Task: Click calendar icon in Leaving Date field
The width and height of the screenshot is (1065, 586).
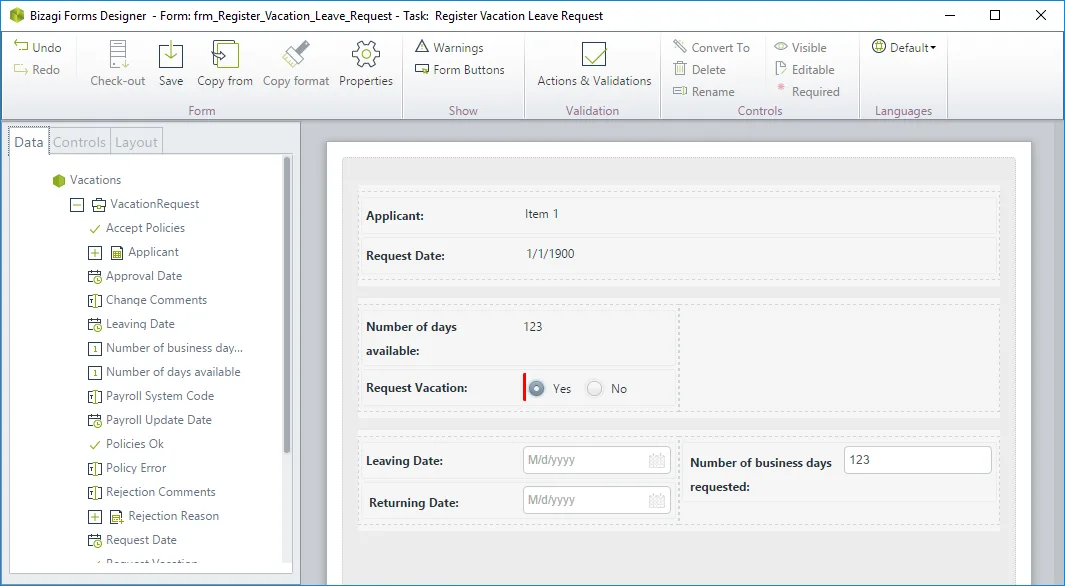Action: point(656,460)
